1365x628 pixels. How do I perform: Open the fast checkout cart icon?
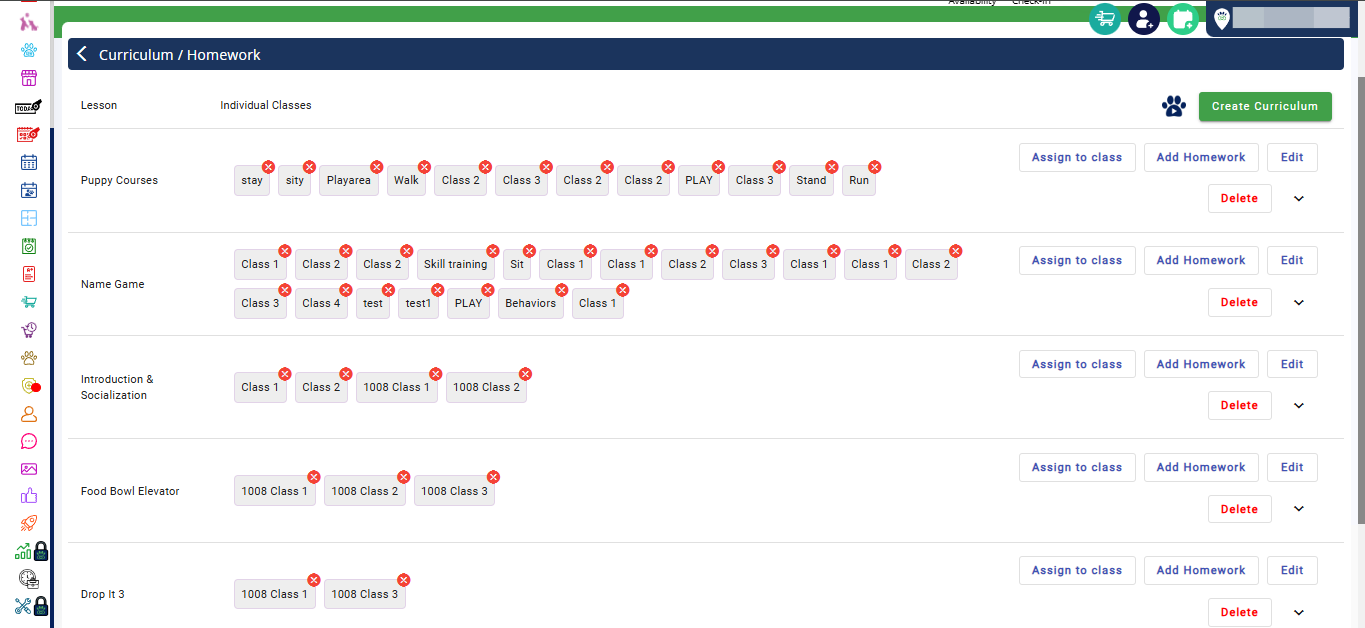point(1105,18)
